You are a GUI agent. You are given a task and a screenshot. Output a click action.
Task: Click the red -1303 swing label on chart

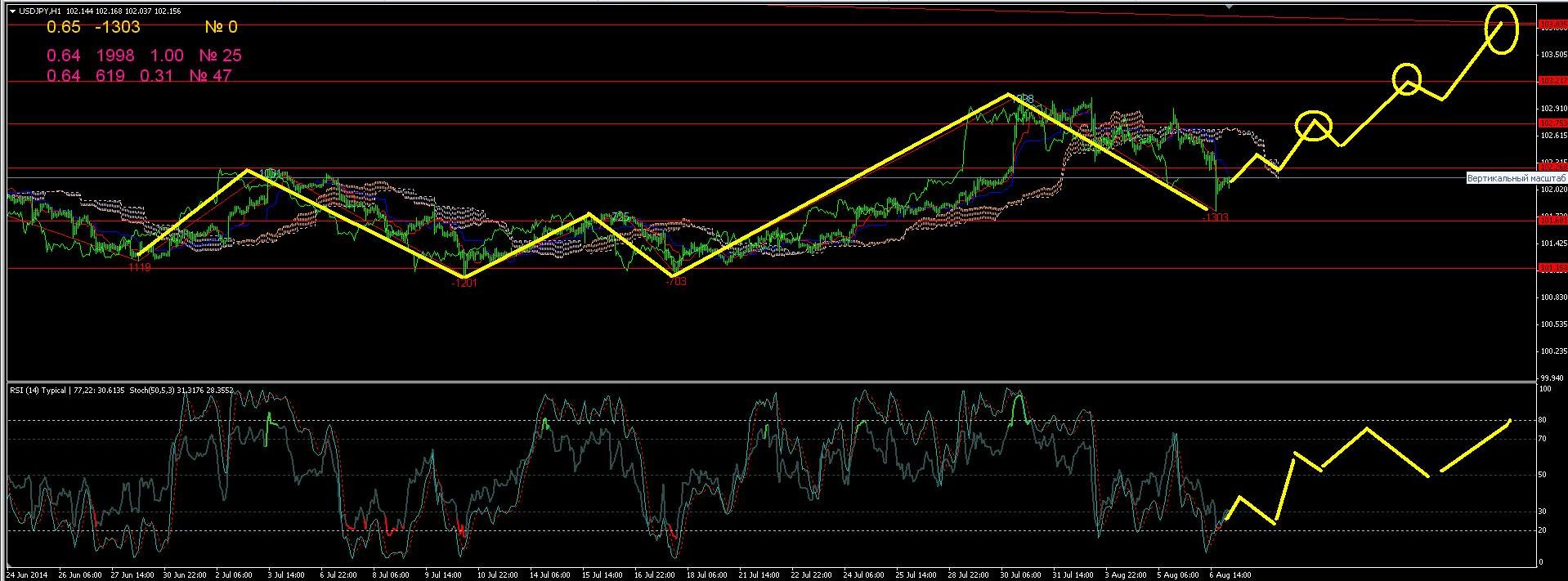click(1216, 217)
